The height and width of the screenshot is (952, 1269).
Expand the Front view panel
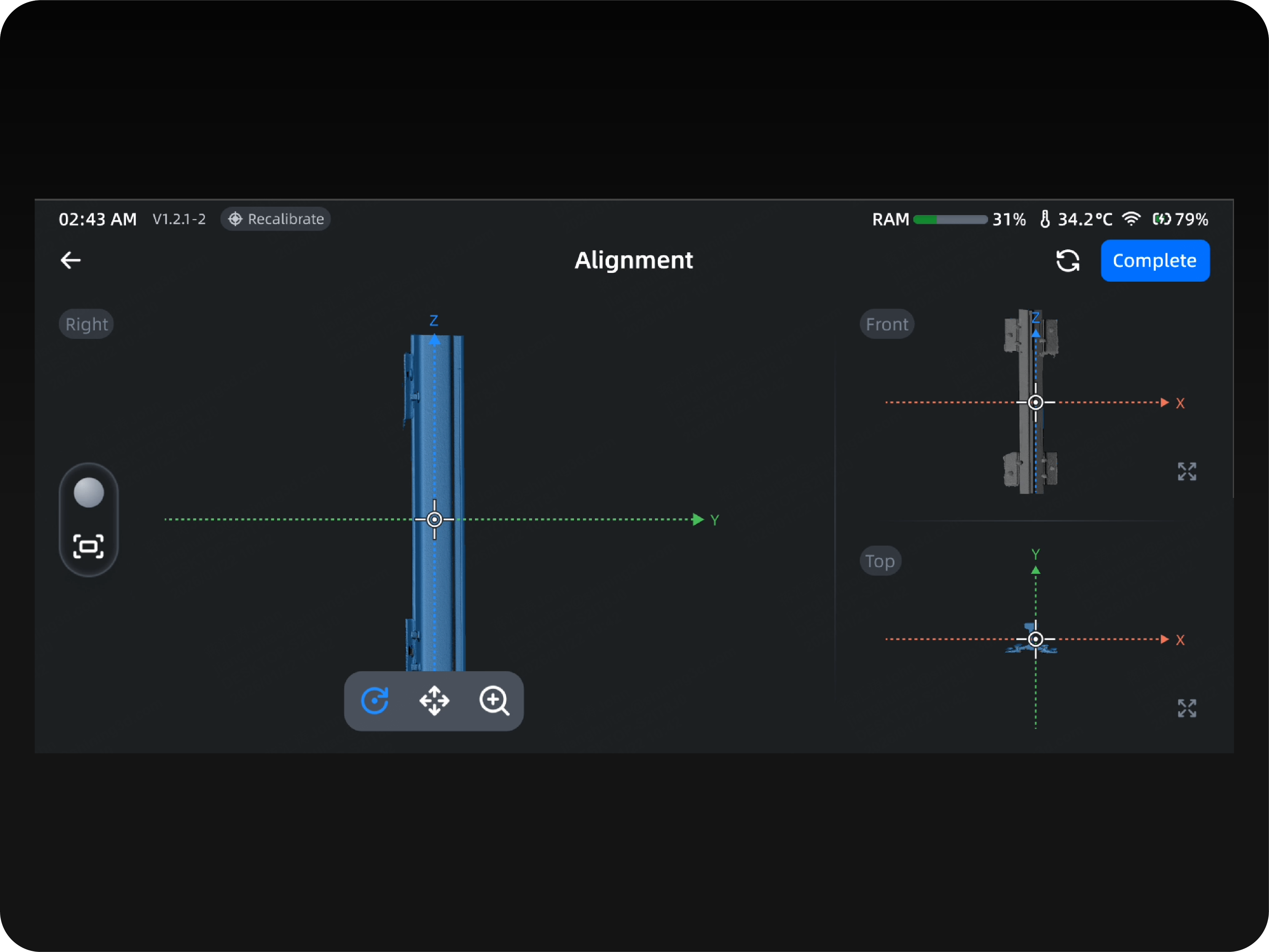1186,472
